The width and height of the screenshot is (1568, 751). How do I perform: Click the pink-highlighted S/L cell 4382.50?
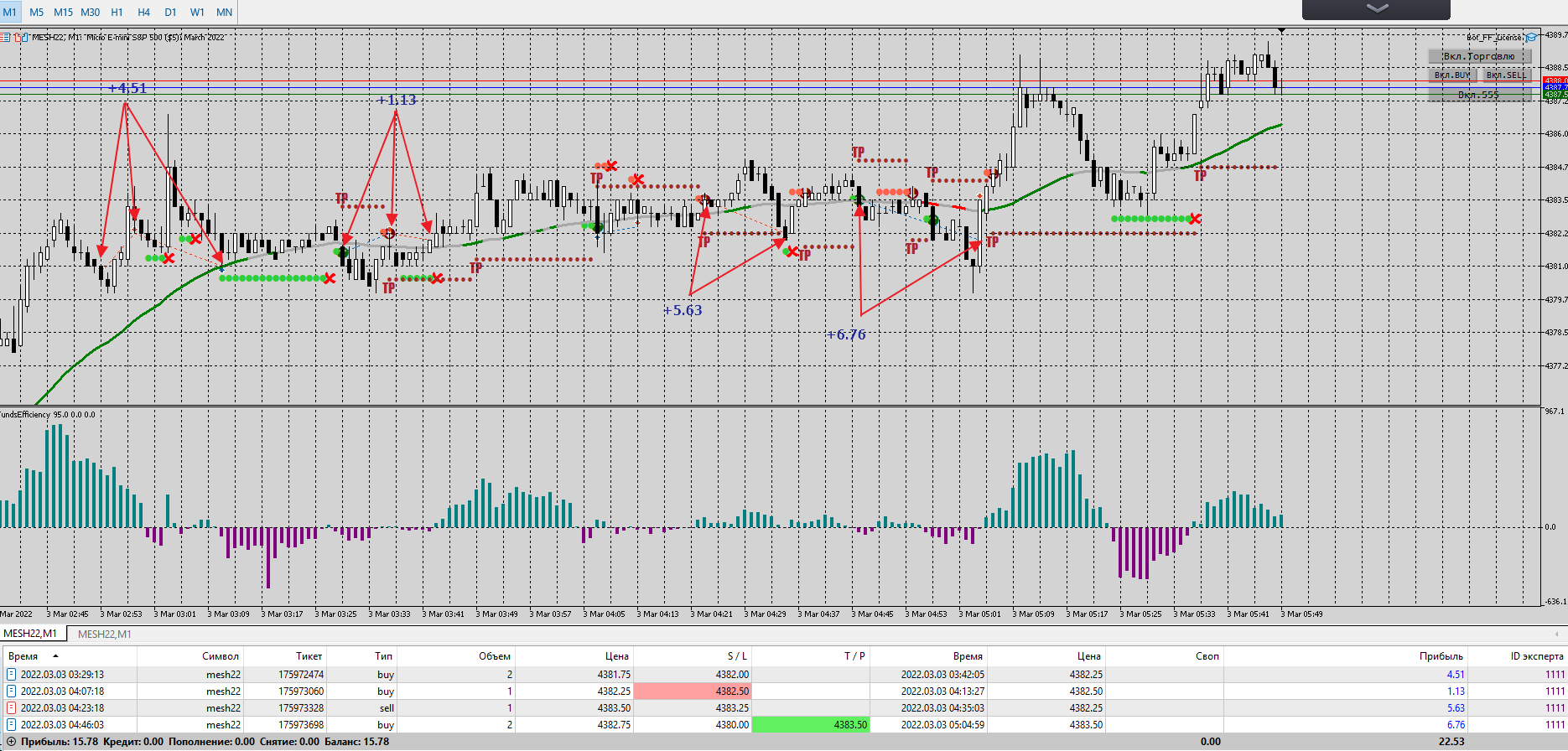(693, 691)
